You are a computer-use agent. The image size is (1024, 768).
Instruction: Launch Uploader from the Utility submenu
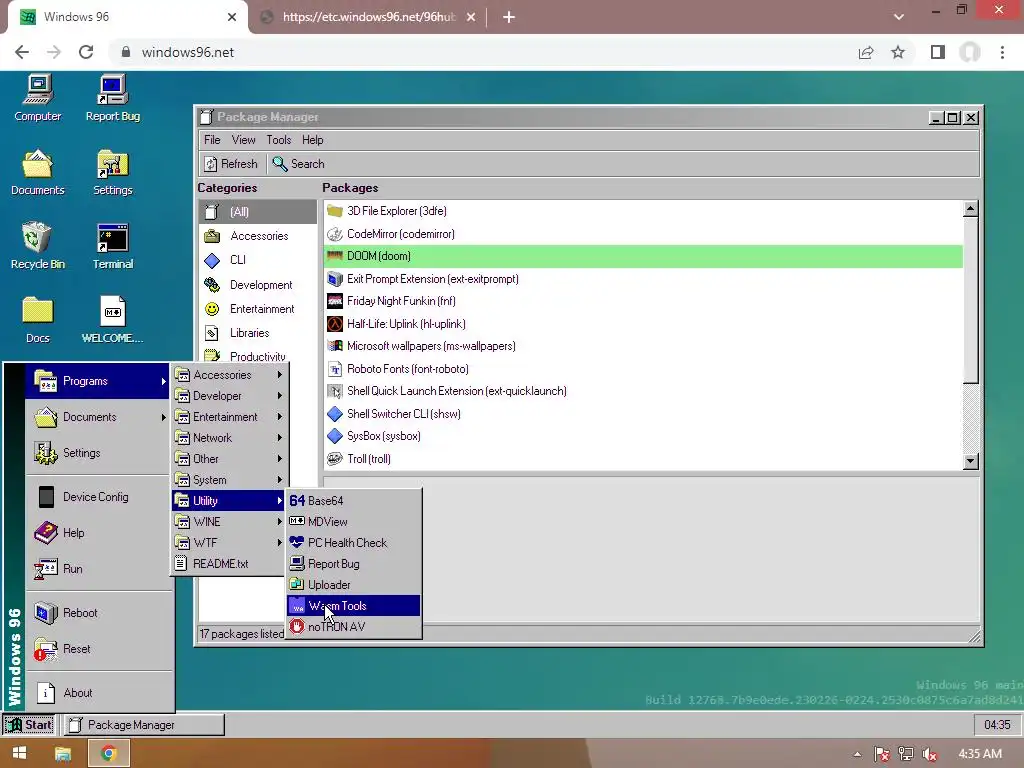pos(353,585)
